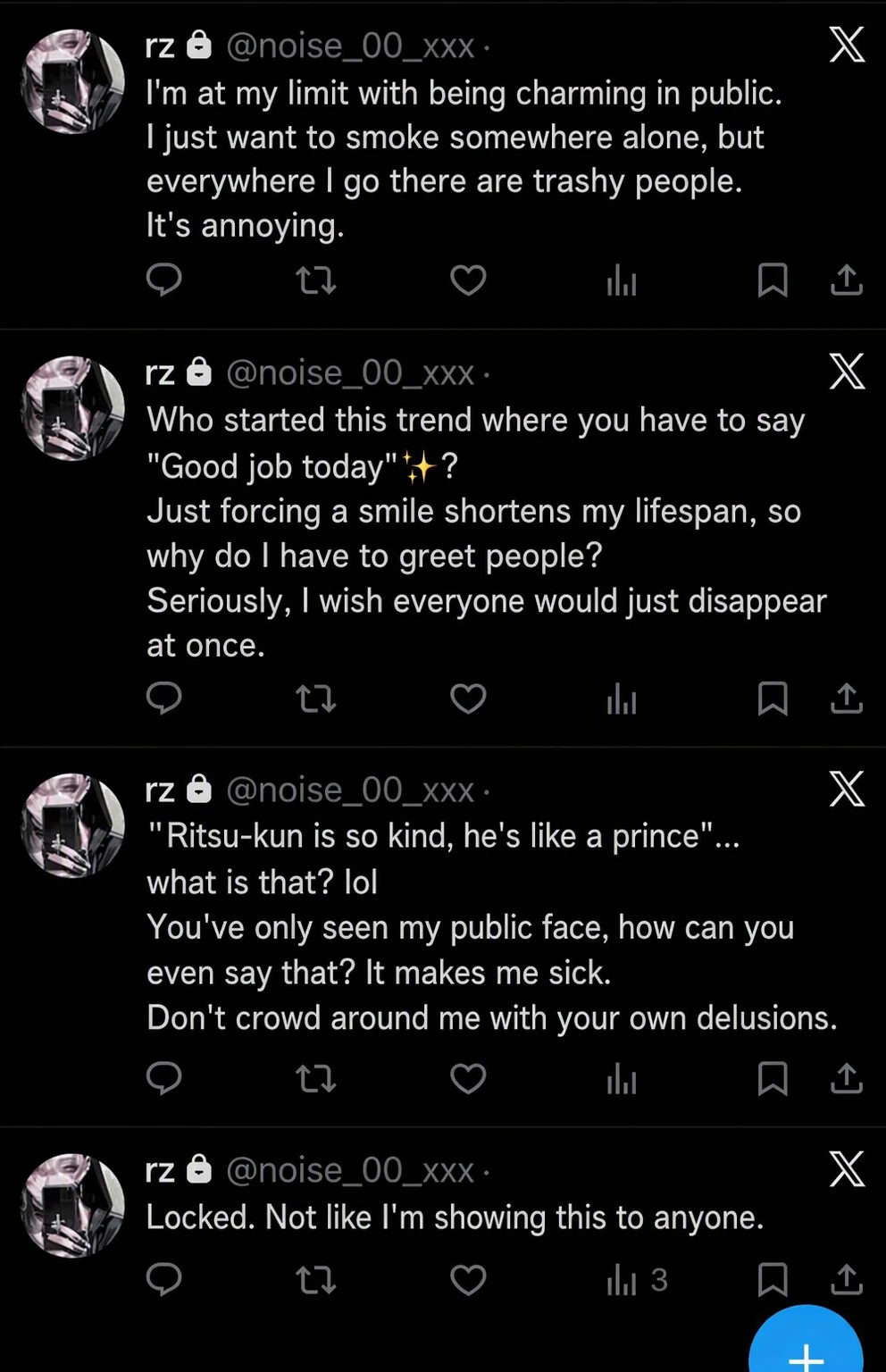Bookmark the 'Ritsu-kun is so kind' tweet

point(773,1079)
